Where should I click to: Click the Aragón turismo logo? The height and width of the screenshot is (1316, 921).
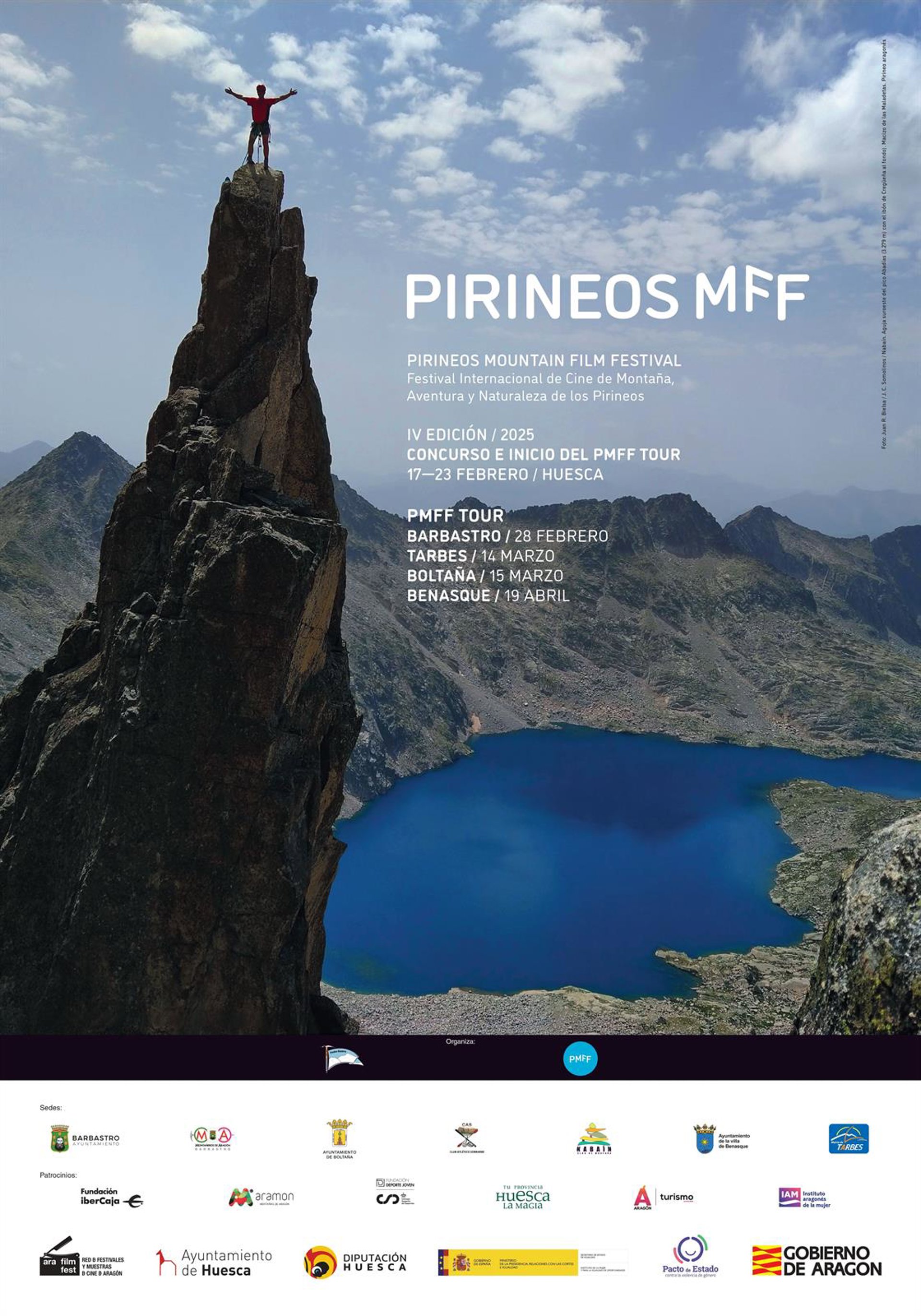point(663,1197)
